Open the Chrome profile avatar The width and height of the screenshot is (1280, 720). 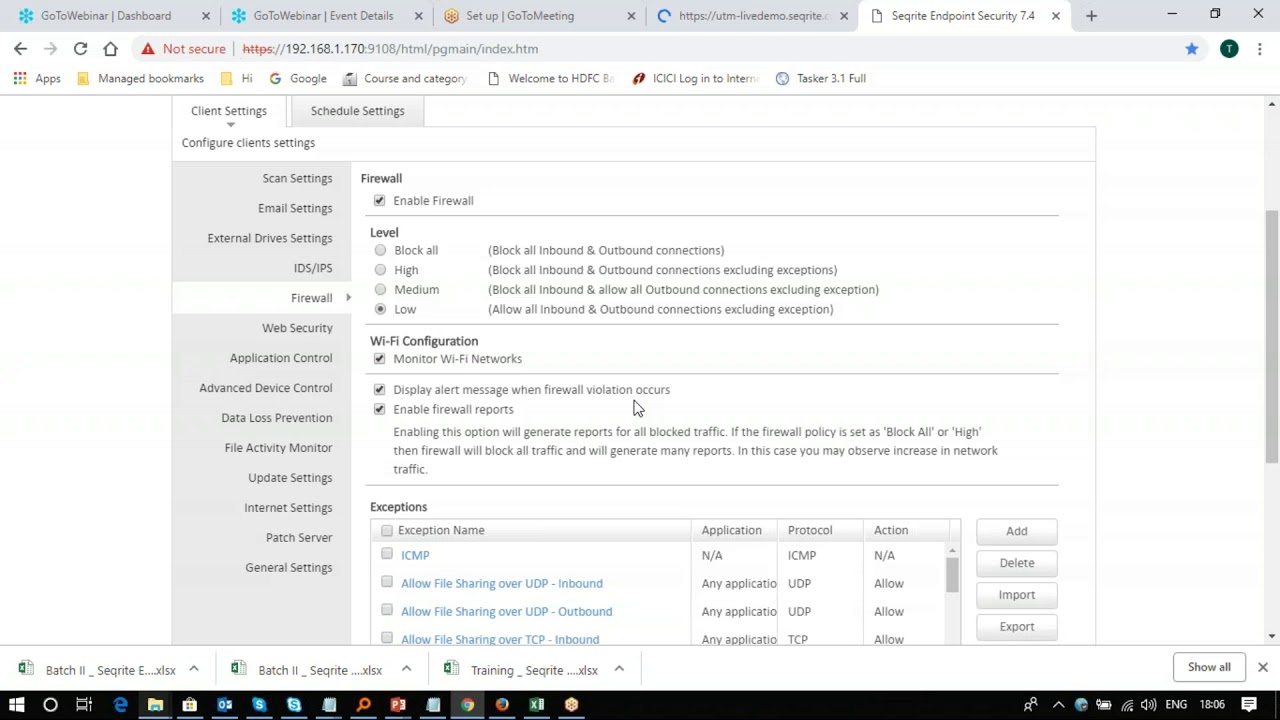point(1229,49)
